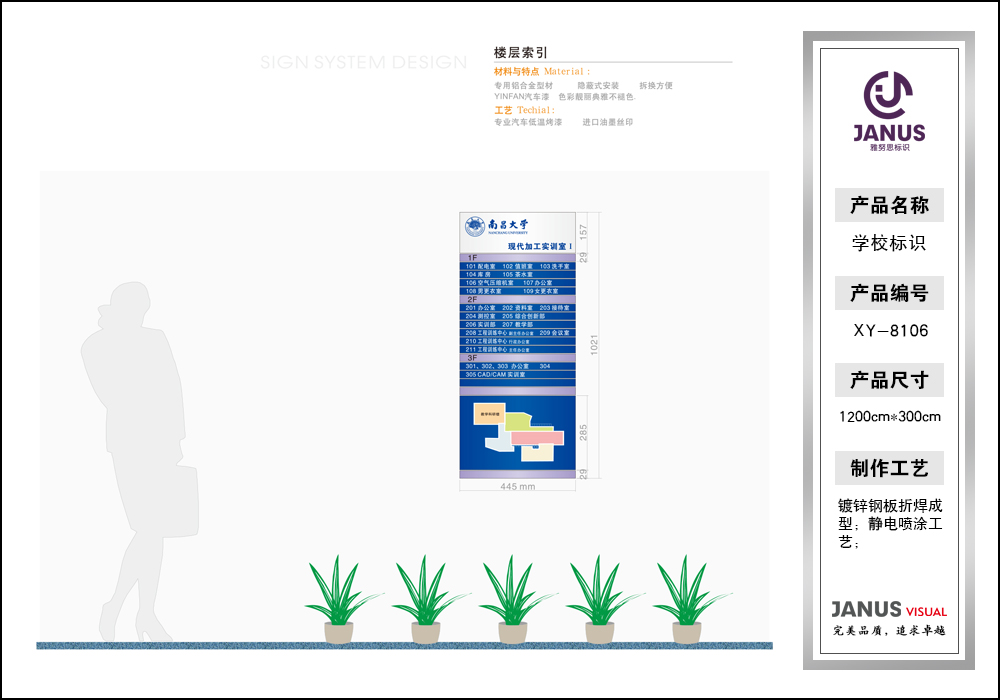Select the 制作工艺 label box

pos(889,468)
